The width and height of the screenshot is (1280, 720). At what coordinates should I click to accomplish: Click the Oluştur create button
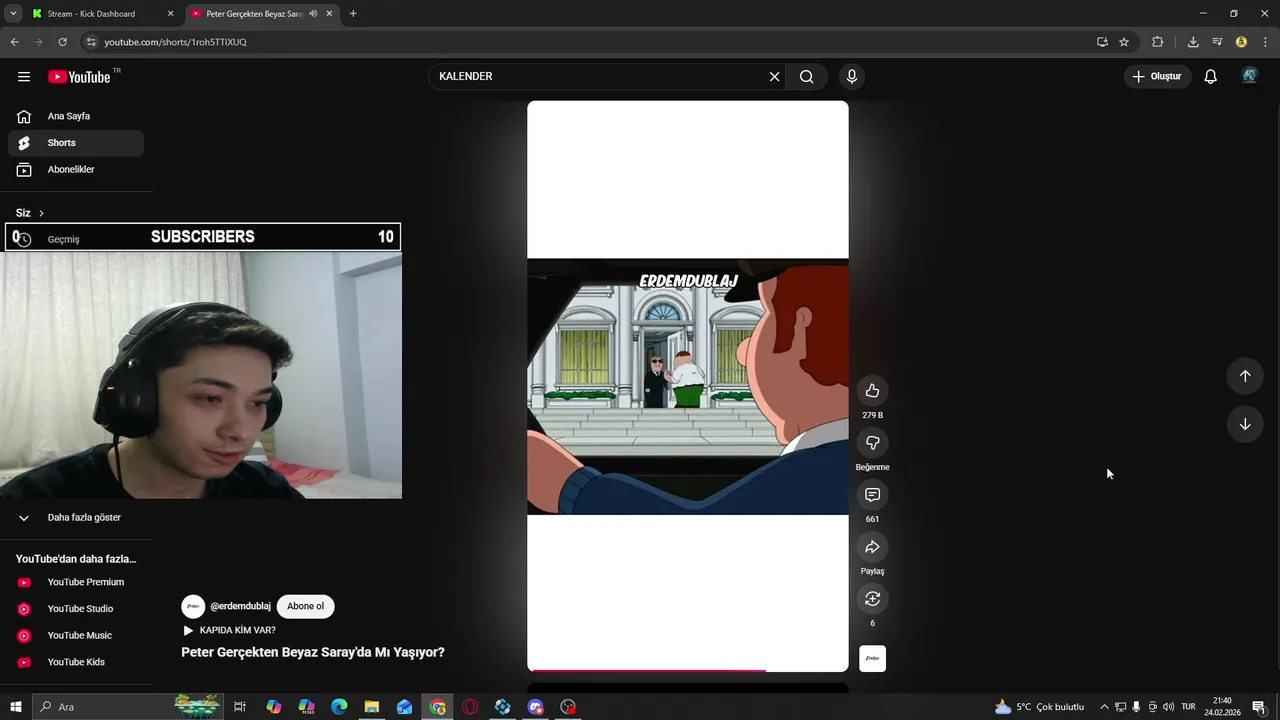(1157, 77)
